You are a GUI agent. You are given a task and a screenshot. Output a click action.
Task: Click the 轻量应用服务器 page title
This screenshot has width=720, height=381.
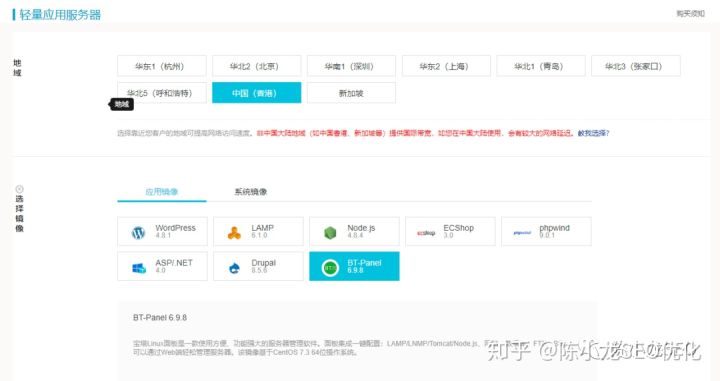point(60,15)
